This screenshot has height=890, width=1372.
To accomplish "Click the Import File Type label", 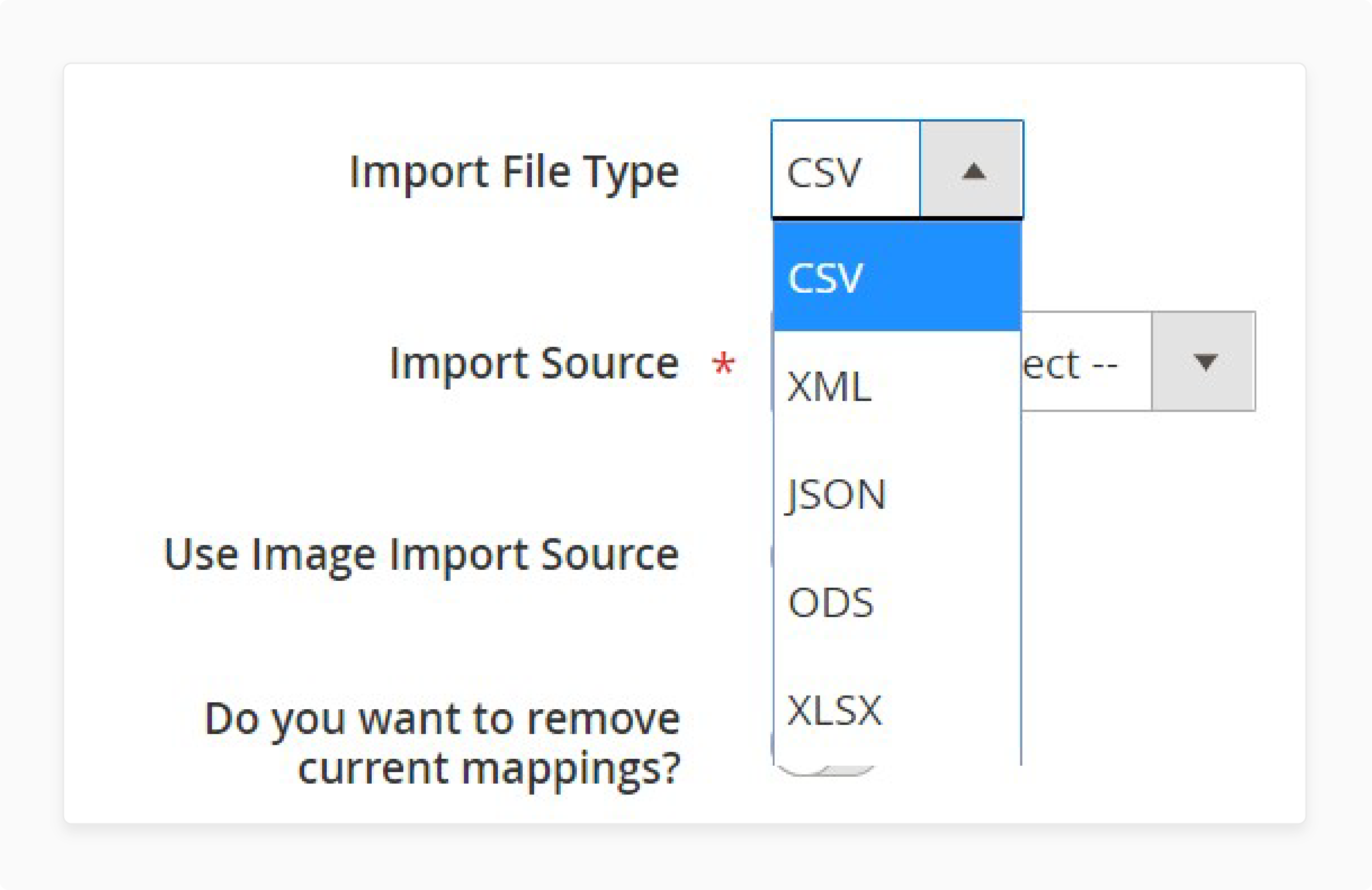I will tap(514, 172).
